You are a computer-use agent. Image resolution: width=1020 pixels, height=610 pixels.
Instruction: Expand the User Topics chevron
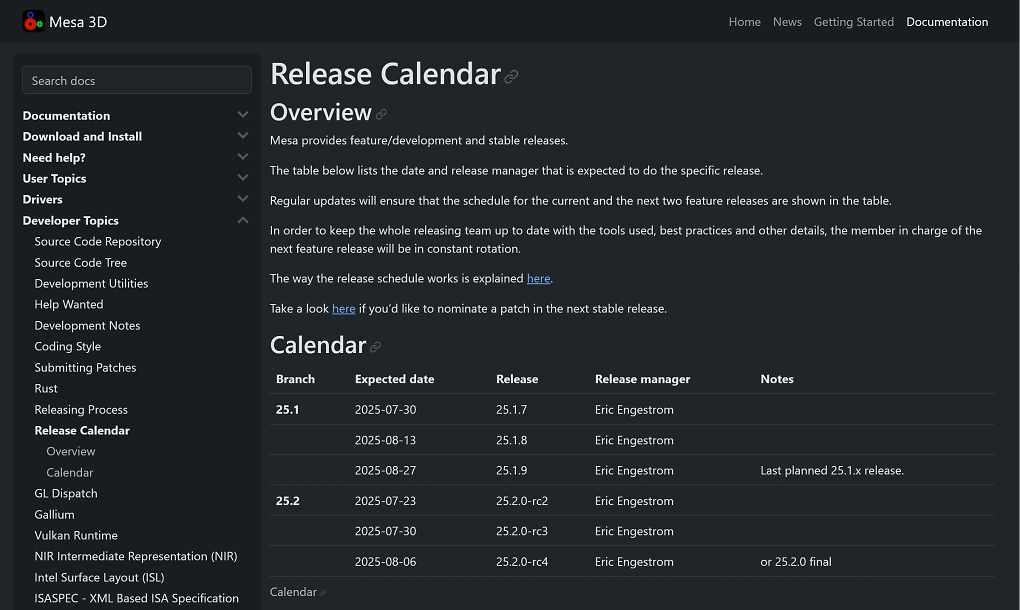pyautogui.click(x=243, y=178)
